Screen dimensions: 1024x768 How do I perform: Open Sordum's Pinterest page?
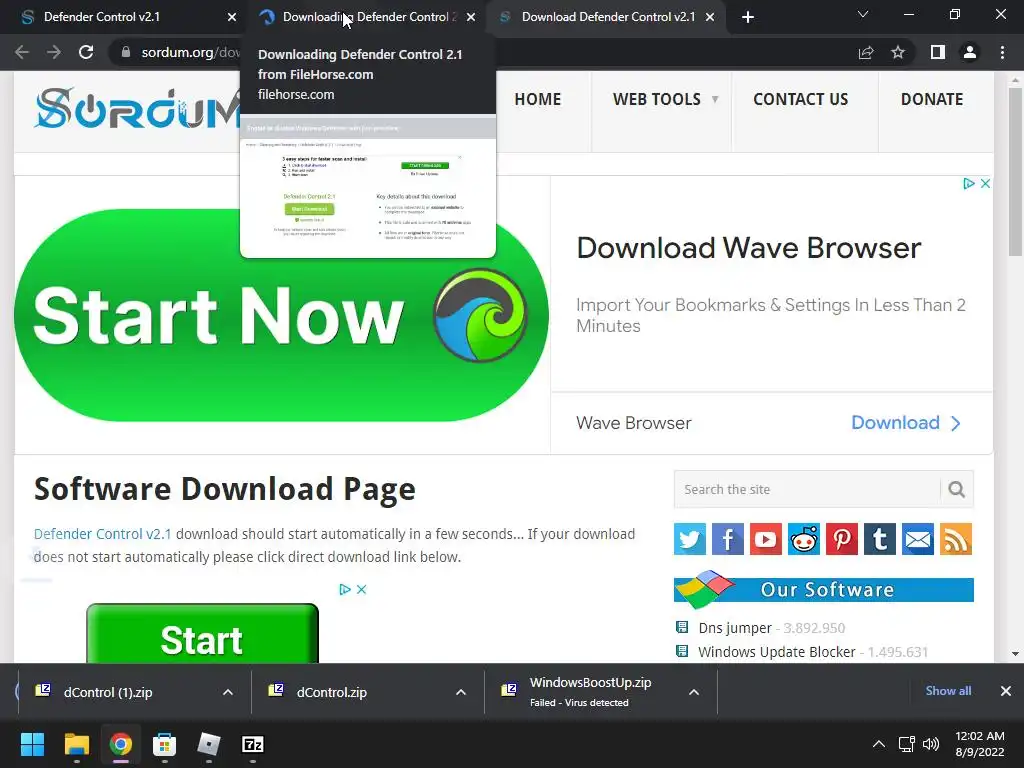[842, 539]
